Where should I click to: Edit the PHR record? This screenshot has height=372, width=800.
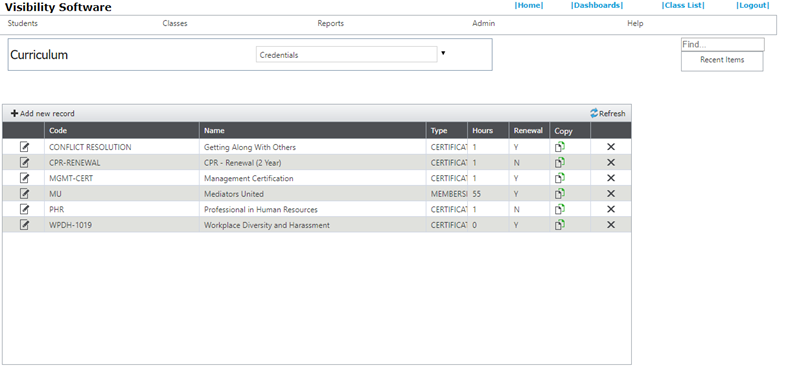point(24,209)
